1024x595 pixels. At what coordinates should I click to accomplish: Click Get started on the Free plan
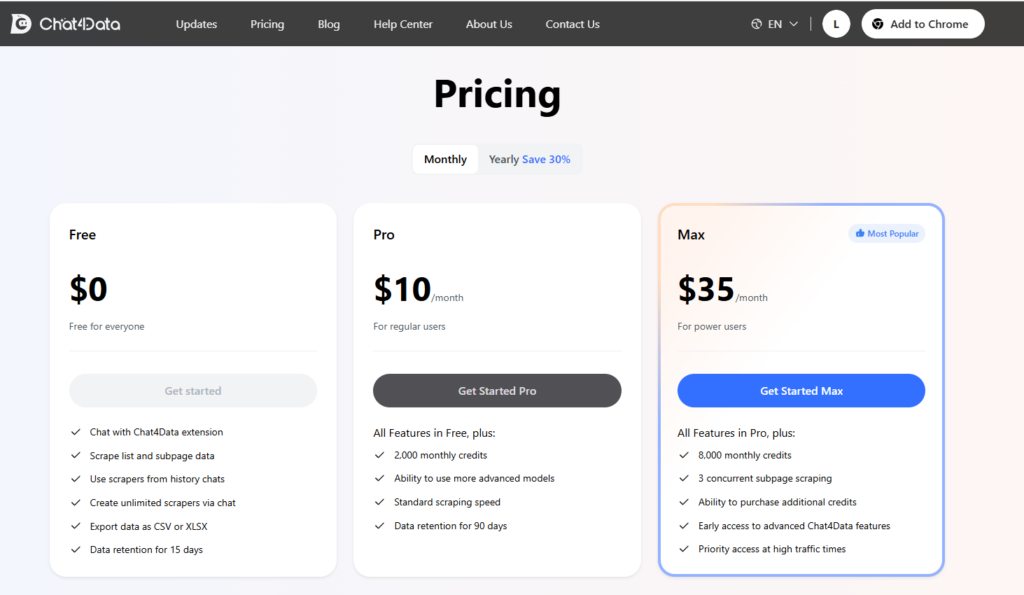click(192, 390)
